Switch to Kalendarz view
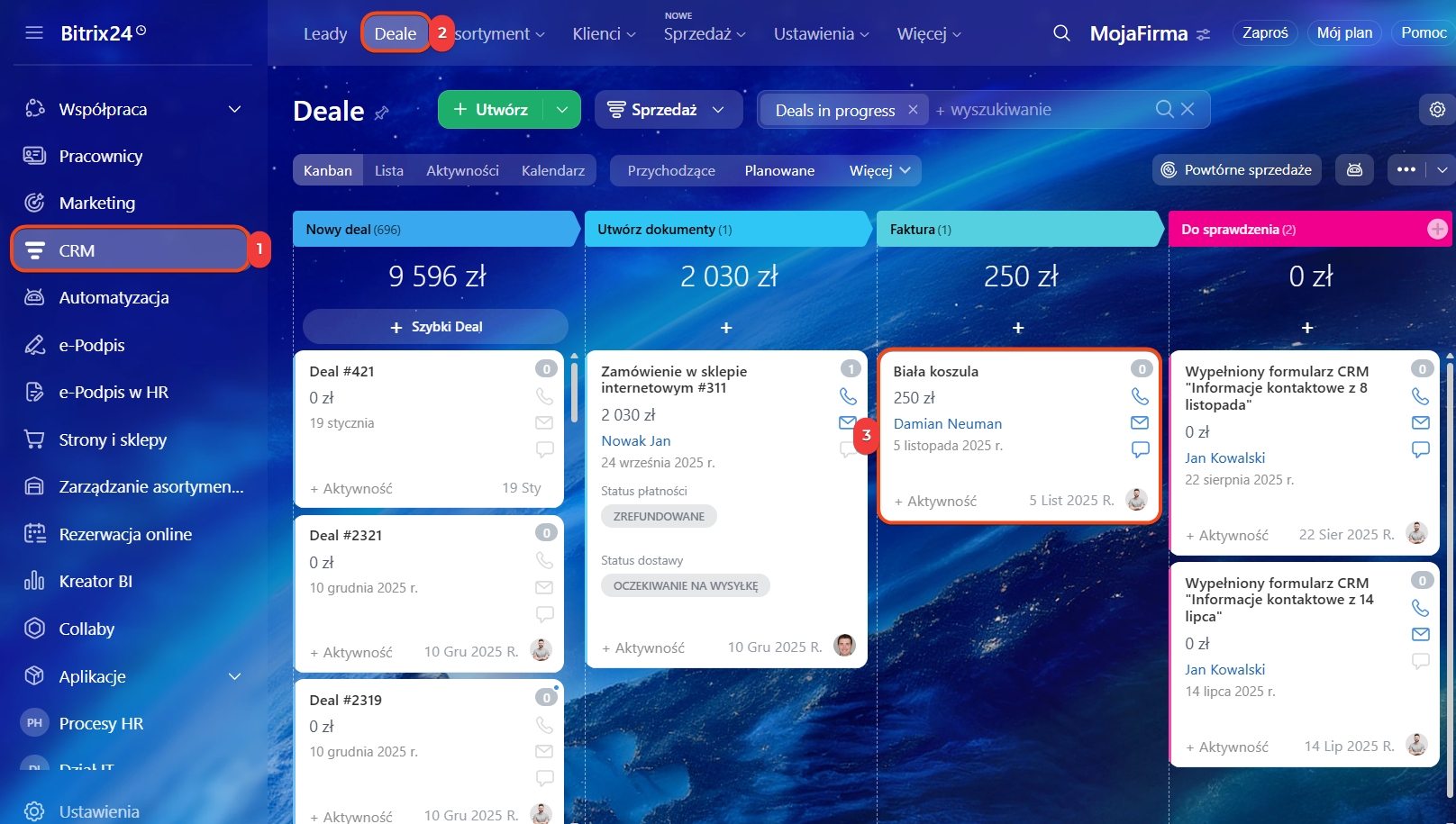 [553, 170]
